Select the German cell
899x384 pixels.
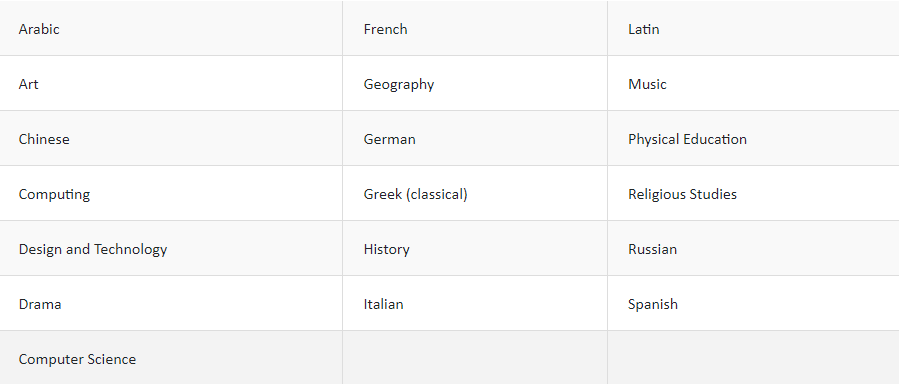pyautogui.click(x=475, y=138)
